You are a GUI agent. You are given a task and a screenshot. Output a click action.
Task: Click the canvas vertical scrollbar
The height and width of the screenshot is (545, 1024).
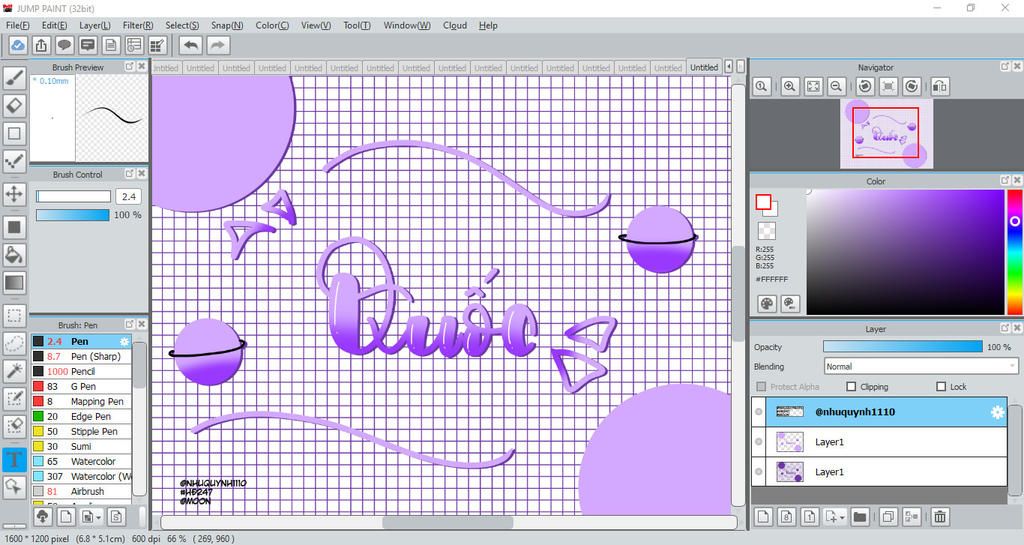(738, 294)
